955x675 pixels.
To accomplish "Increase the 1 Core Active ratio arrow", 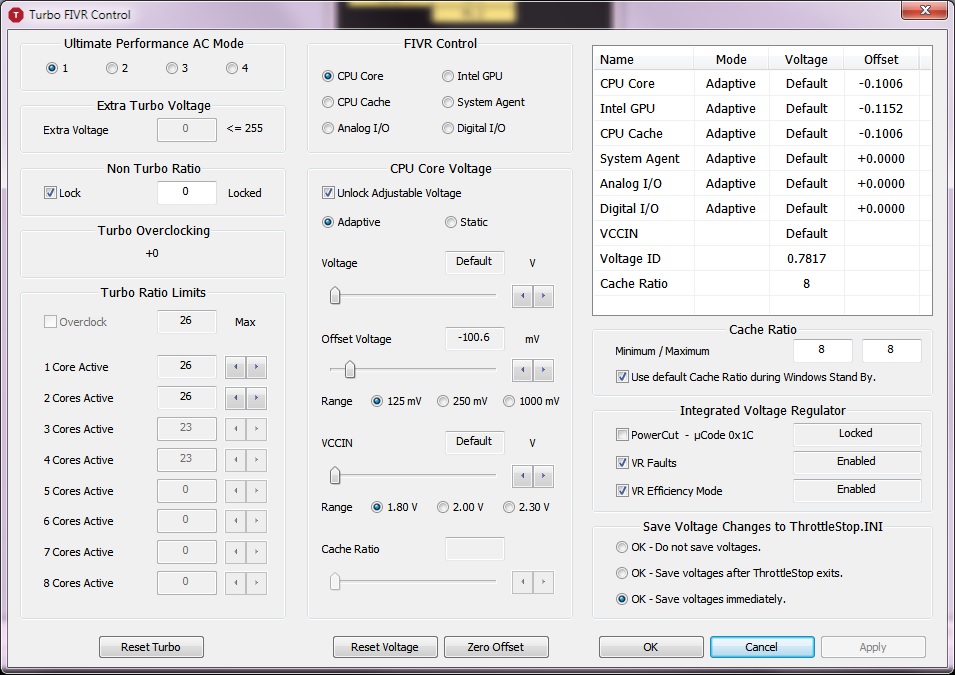I will tap(256, 368).
